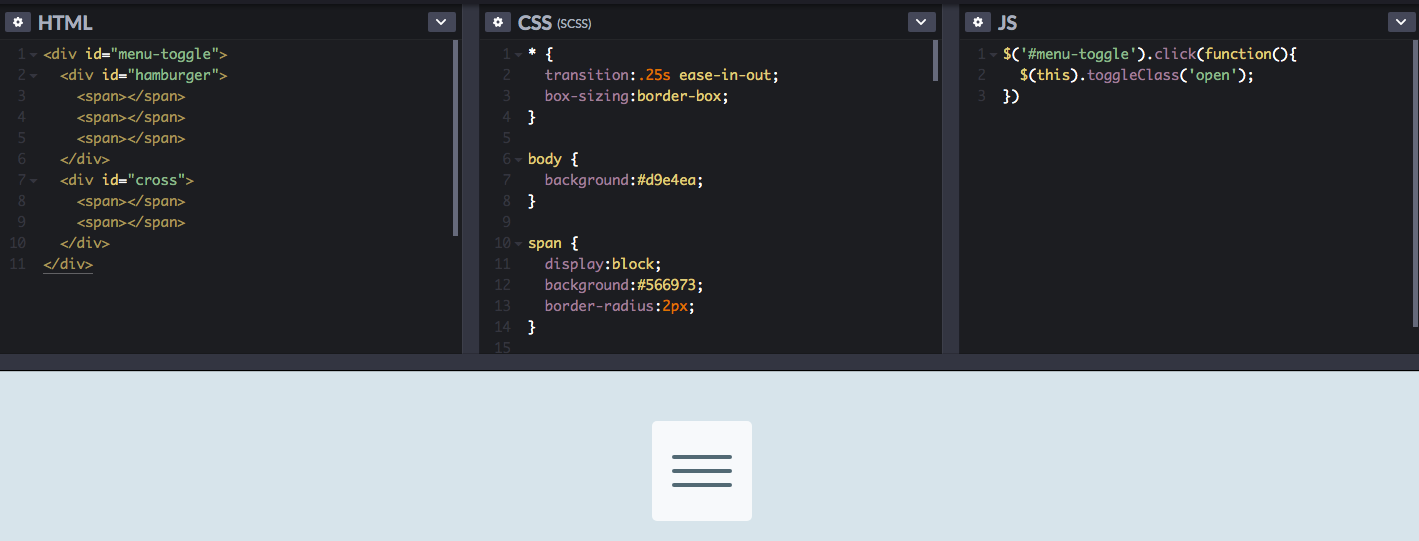Screen dimensions: 1419x541
Task: Fold the span rule in CSS
Action: point(518,244)
